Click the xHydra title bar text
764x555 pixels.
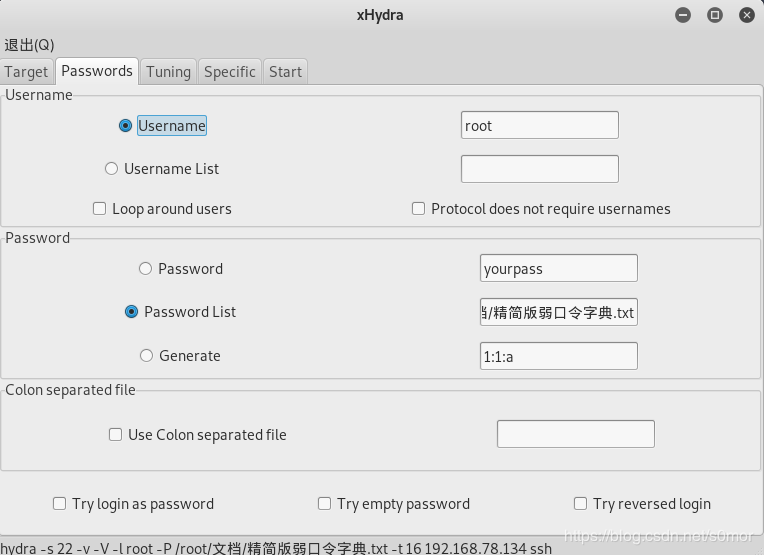[380, 15]
